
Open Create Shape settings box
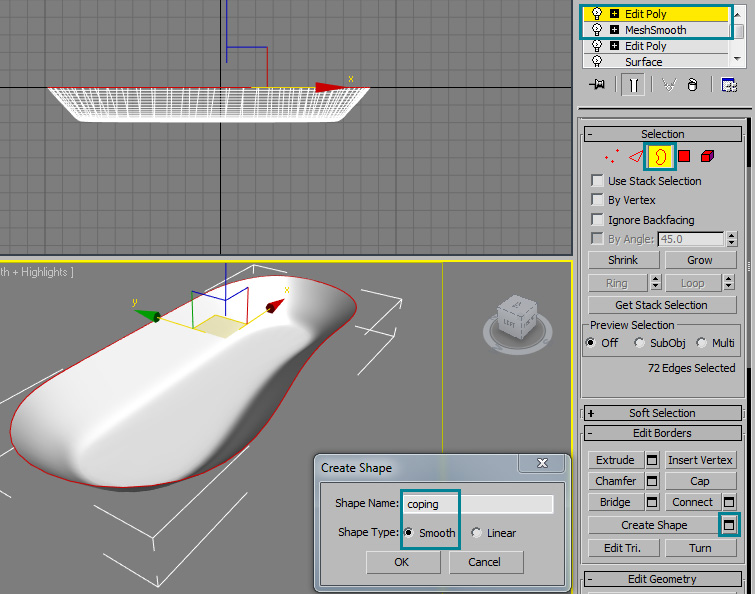tap(730, 525)
